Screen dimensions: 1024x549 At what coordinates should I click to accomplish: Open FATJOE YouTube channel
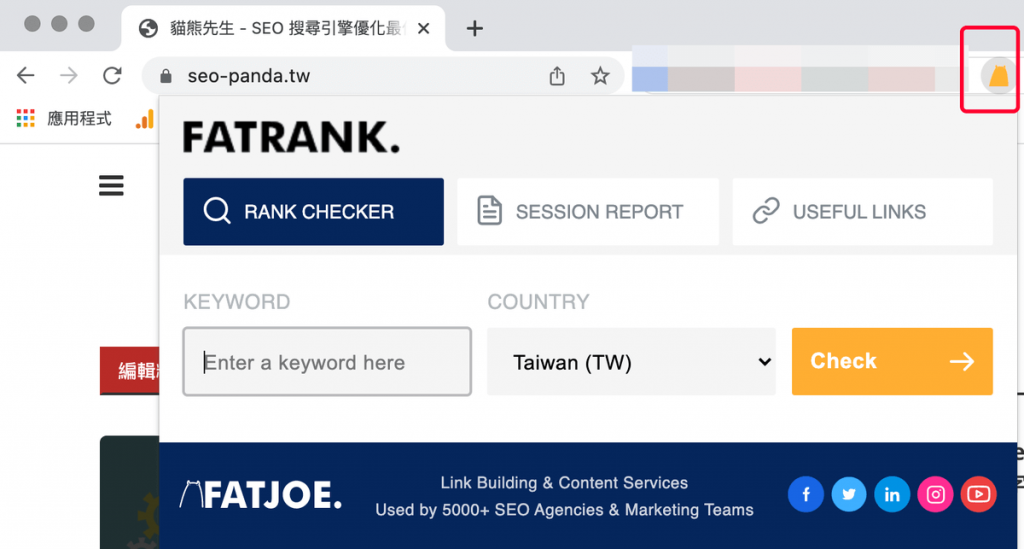[978, 494]
